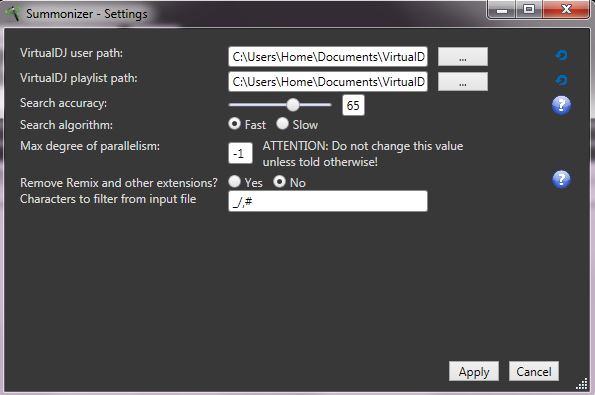Open help for Remove Remix and other extensions

[x=561, y=179]
